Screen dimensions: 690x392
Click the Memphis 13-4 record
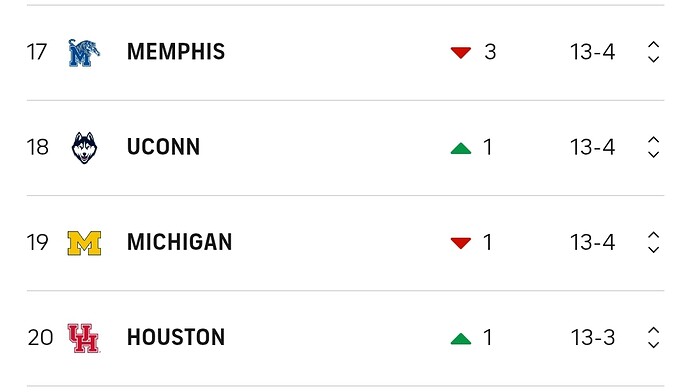coord(593,52)
